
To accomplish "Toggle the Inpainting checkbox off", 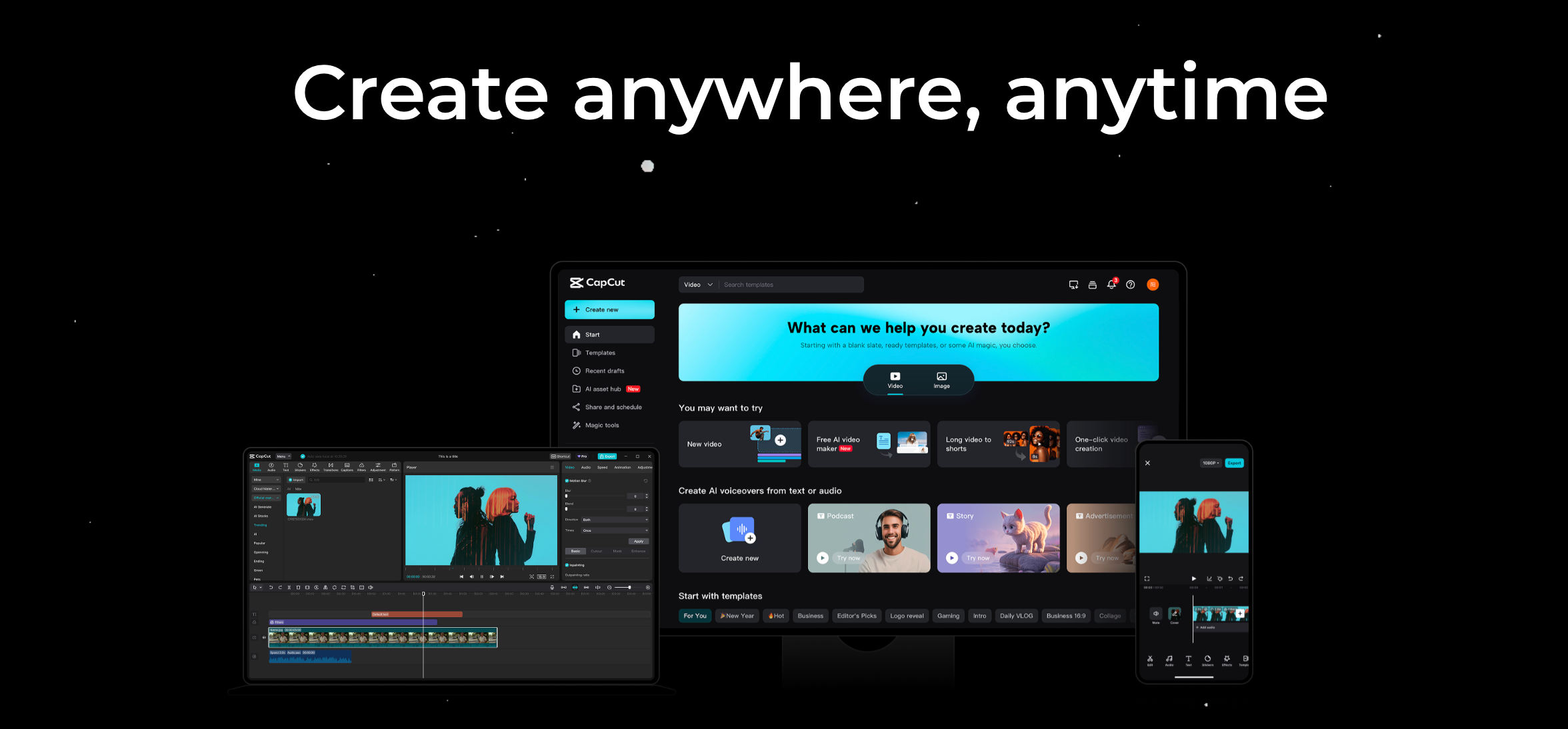I will pyautogui.click(x=567, y=565).
